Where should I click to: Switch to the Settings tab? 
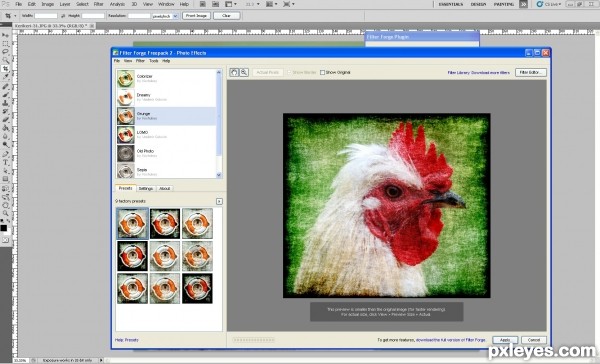145,188
